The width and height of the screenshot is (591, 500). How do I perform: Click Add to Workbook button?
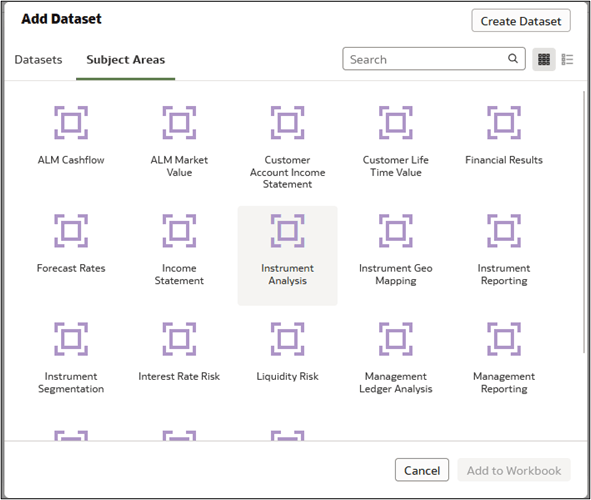[x=514, y=470]
